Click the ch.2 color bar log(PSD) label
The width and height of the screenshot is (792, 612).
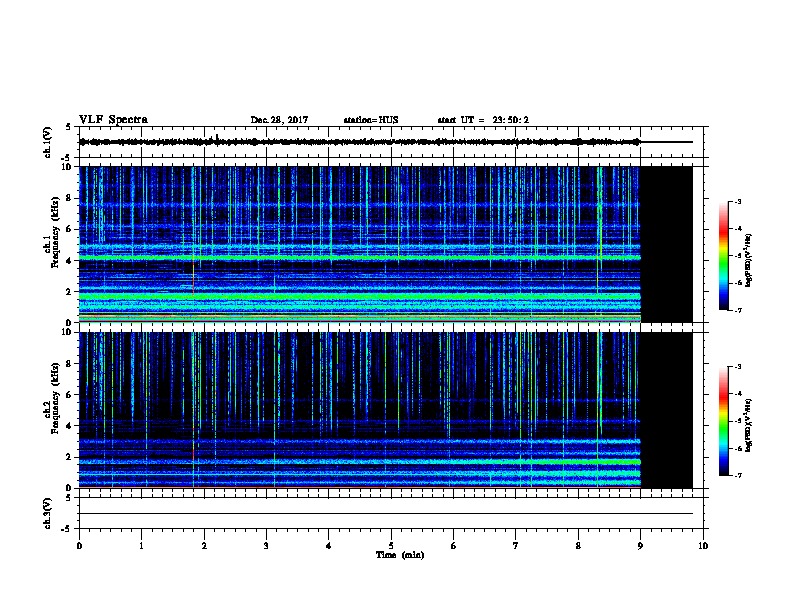748,425
